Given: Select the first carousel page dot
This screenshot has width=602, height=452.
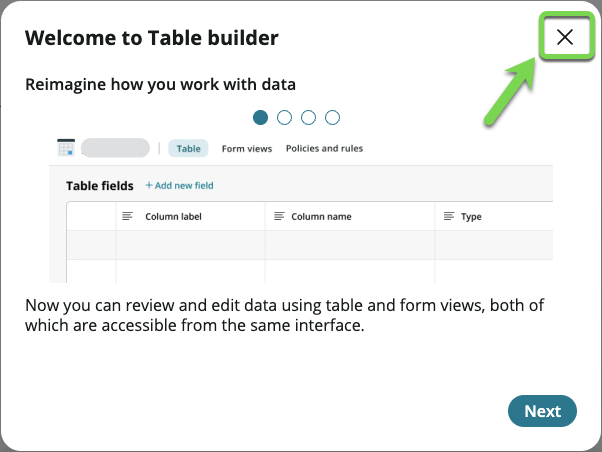Looking at the screenshot, I should pyautogui.click(x=261, y=118).
